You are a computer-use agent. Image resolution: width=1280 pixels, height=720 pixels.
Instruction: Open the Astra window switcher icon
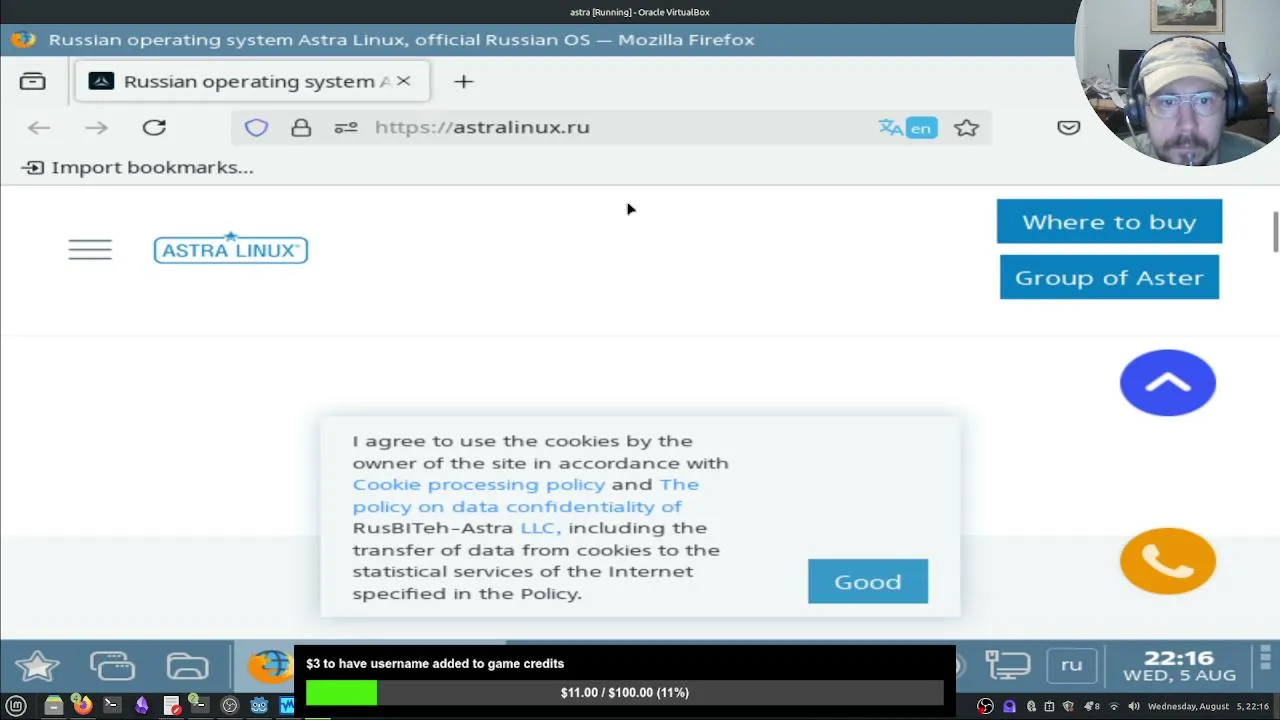coord(112,666)
